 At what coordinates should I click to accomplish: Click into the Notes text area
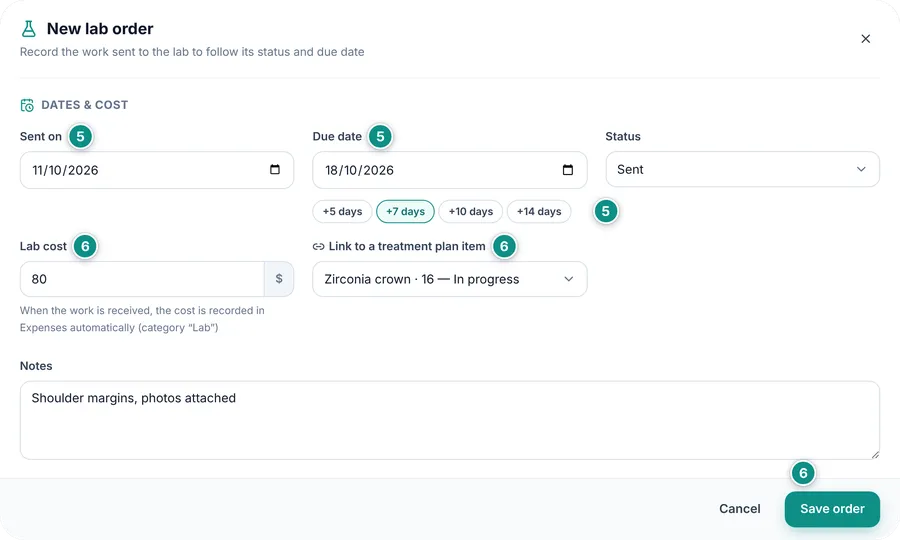(449, 420)
